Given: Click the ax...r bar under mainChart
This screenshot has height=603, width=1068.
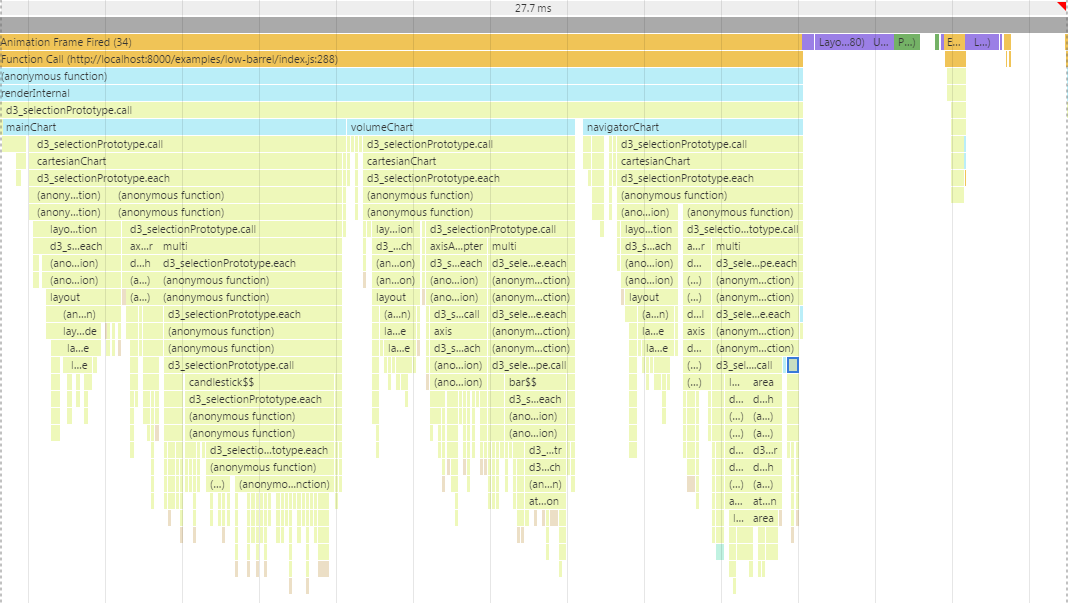Looking at the screenshot, I should click(x=142, y=247).
